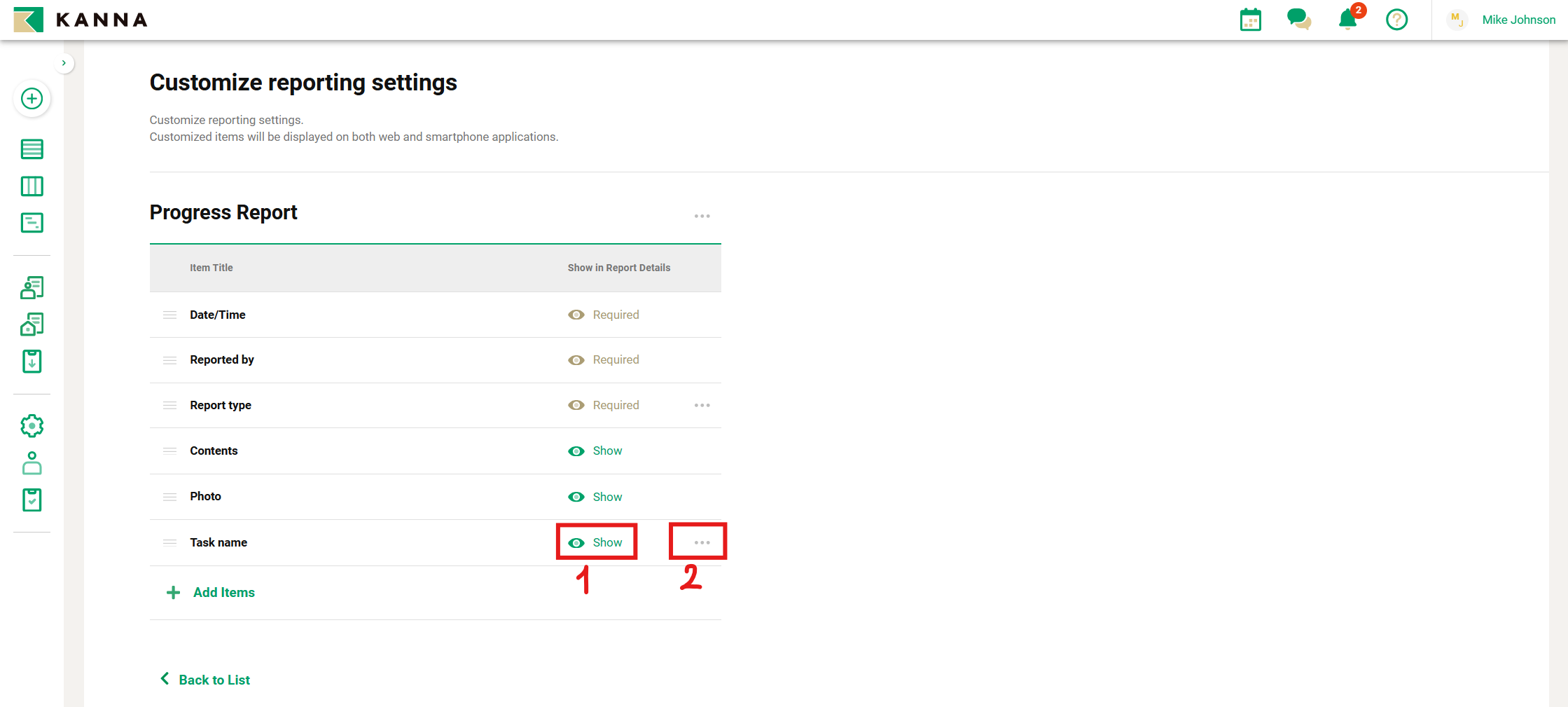Open the notifications bell
The image size is (1568, 707).
tap(1347, 20)
